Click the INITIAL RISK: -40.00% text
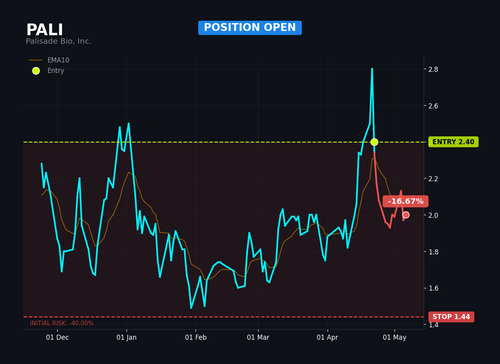The image size is (500, 364). 62,323
